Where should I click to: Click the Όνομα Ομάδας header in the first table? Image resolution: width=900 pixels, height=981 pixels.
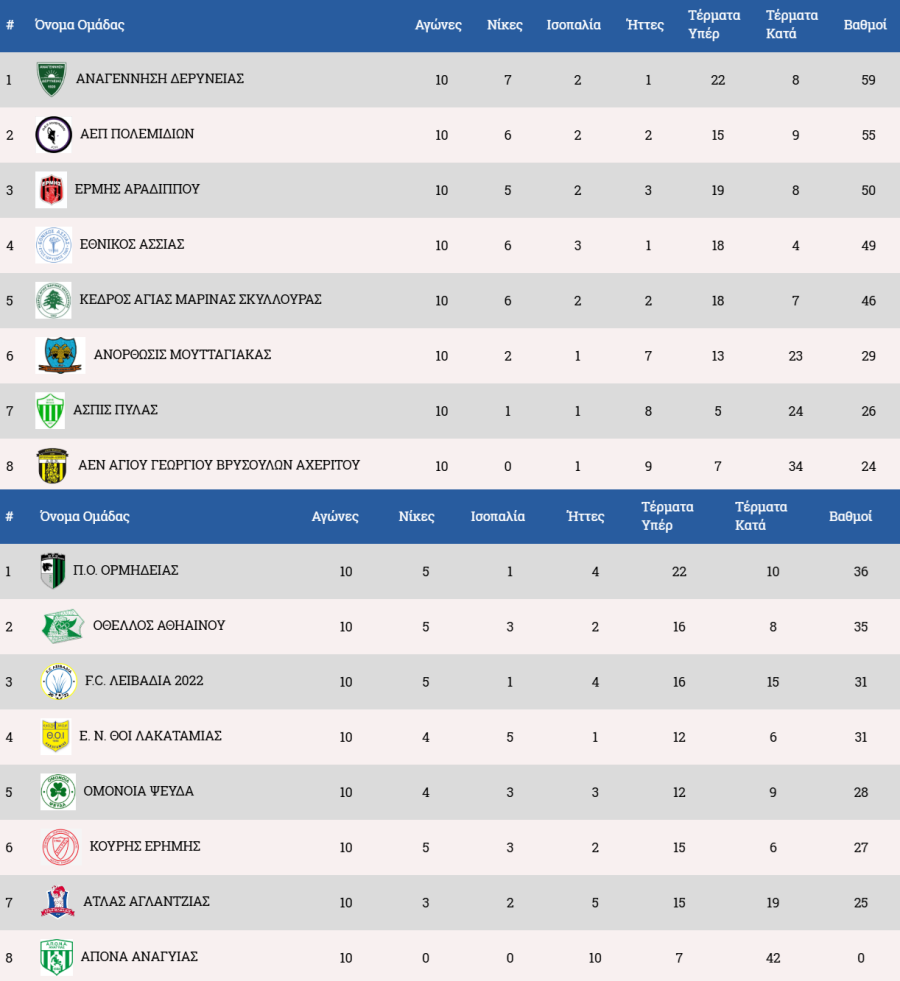[x=79, y=25]
